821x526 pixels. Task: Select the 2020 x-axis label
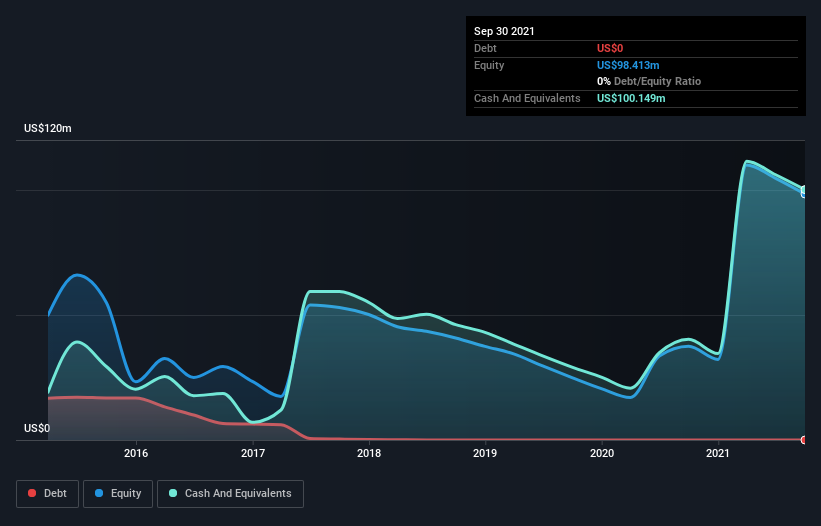tap(602, 453)
